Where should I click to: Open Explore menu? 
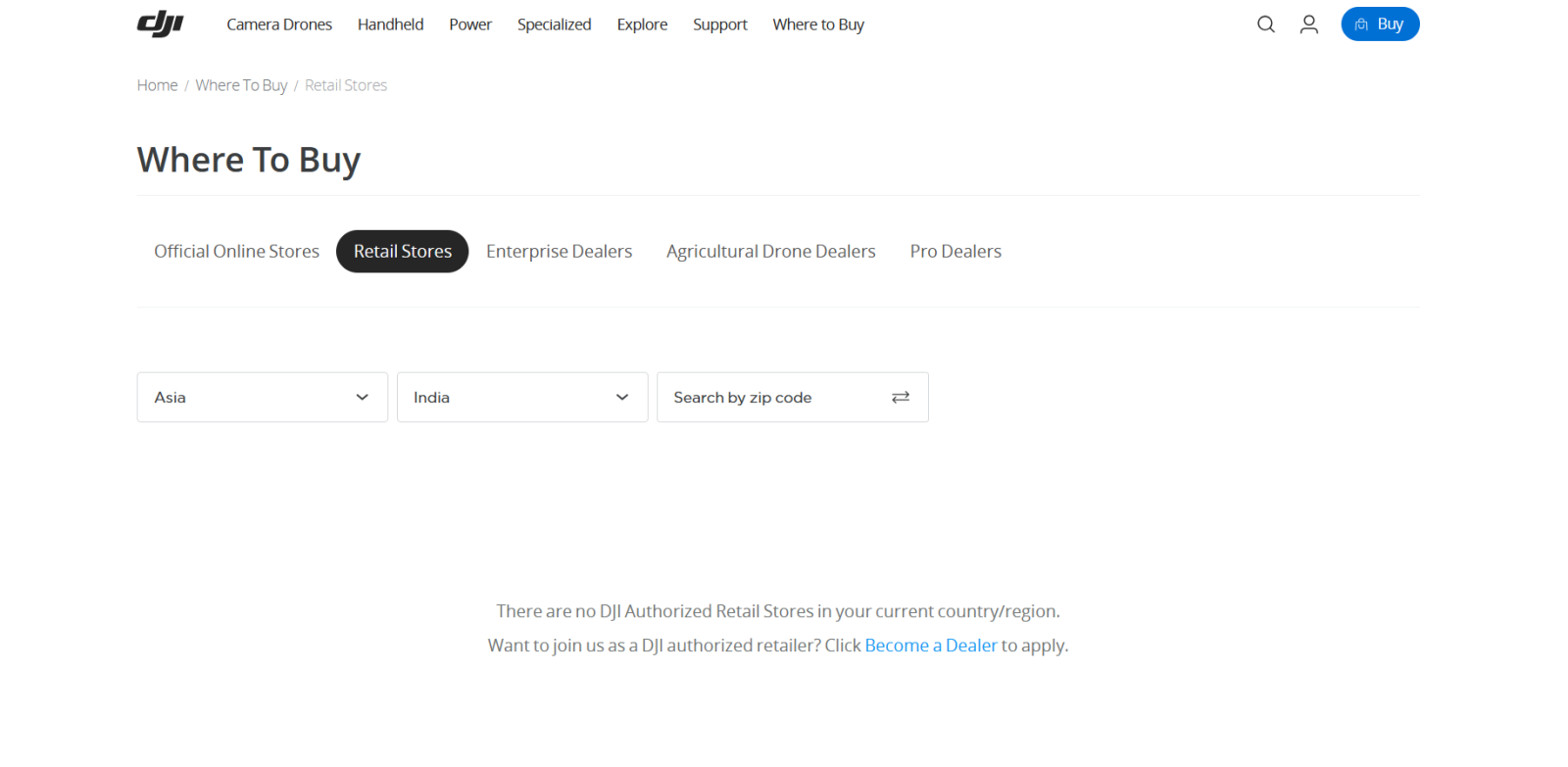[642, 24]
